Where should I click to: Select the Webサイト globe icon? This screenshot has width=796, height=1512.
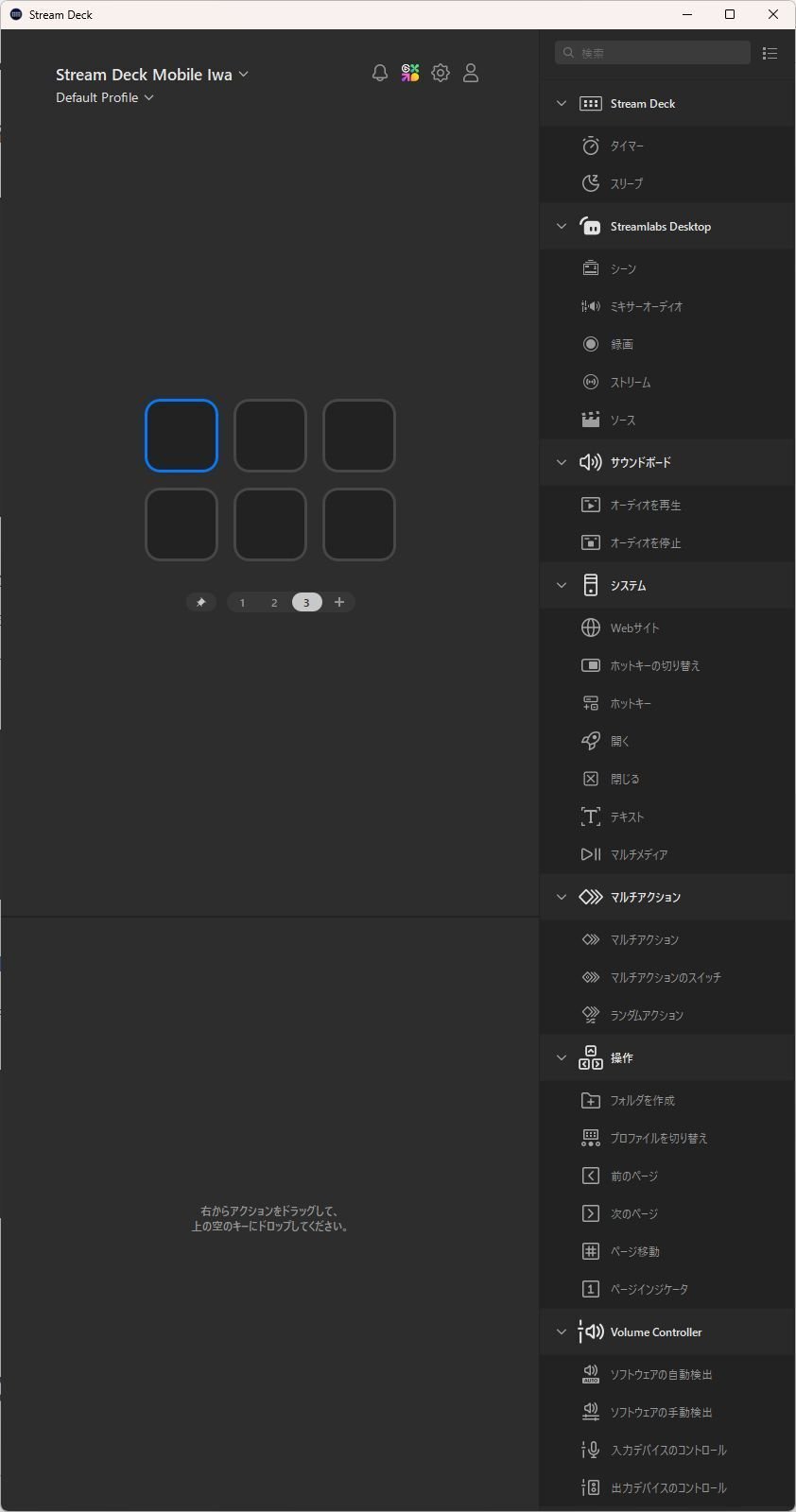click(x=591, y=627)
